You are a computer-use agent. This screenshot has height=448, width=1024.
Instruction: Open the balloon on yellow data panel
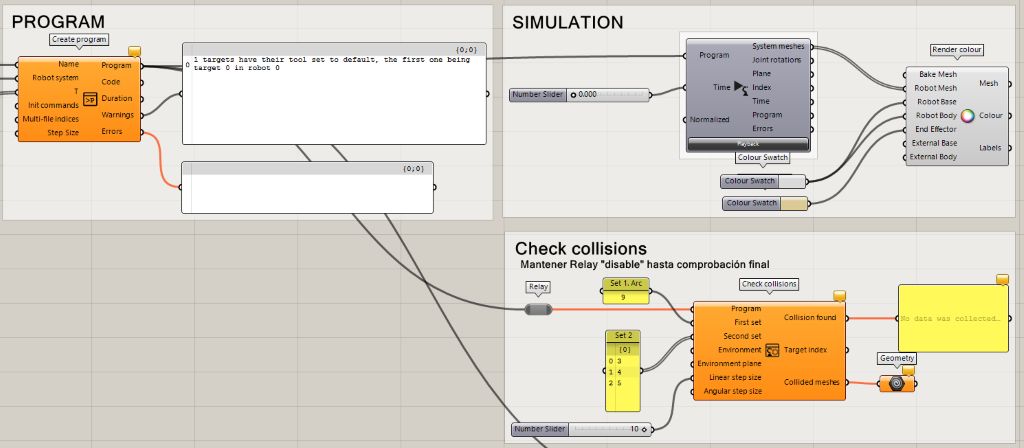coord(1002,279)
